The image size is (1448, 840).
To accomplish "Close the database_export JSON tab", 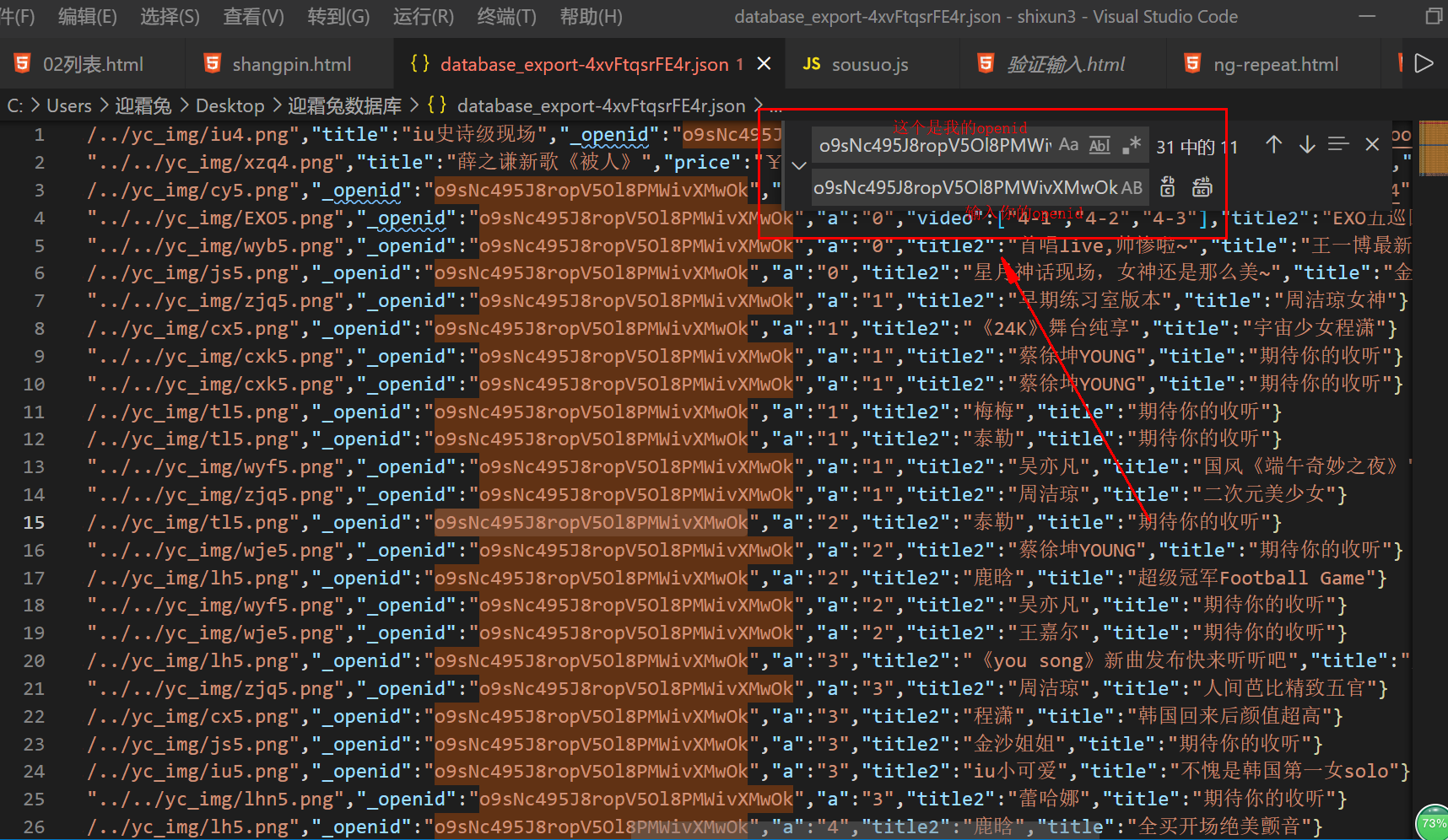I will [x=764, y=64].
